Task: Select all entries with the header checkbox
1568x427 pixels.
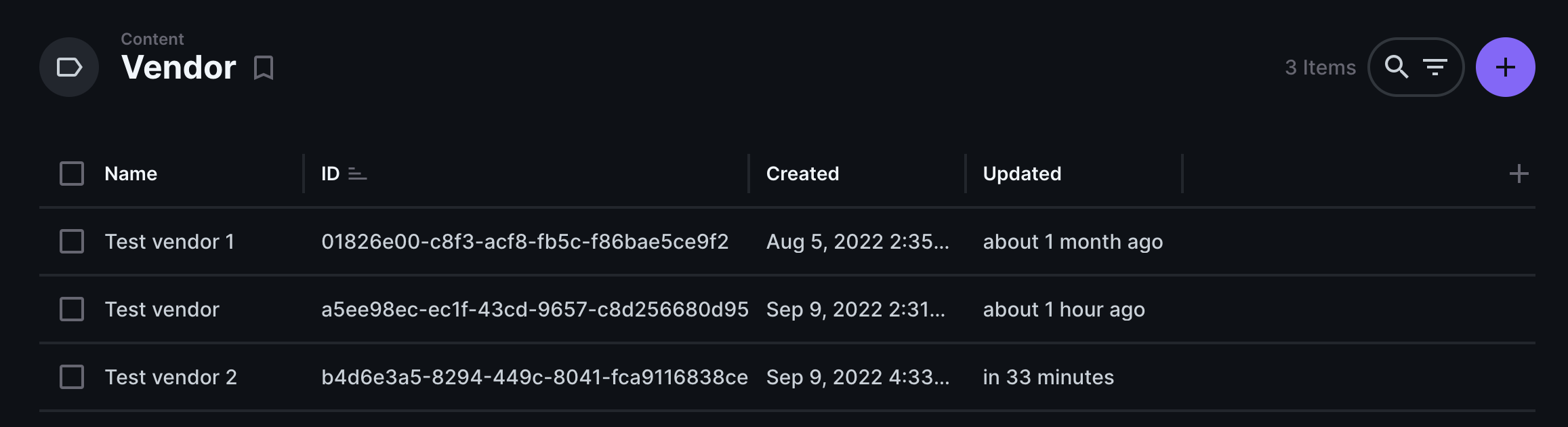Action: [x=70, y=174]
